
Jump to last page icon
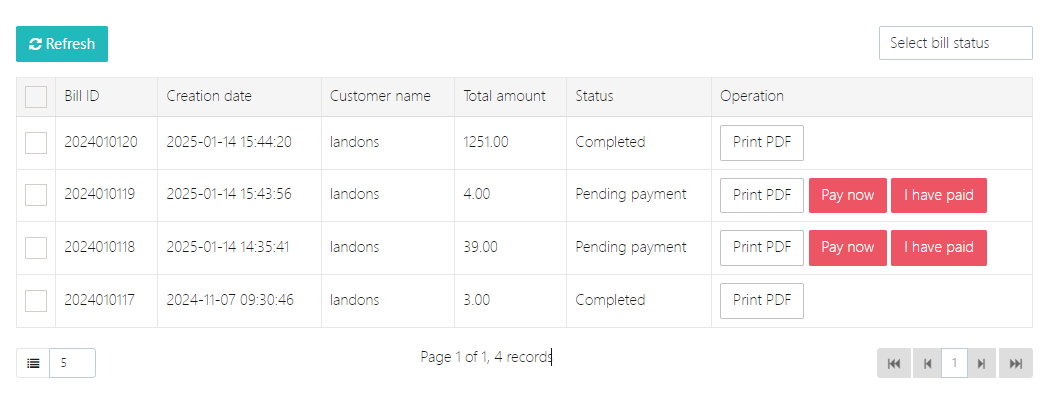point(1015,363)
